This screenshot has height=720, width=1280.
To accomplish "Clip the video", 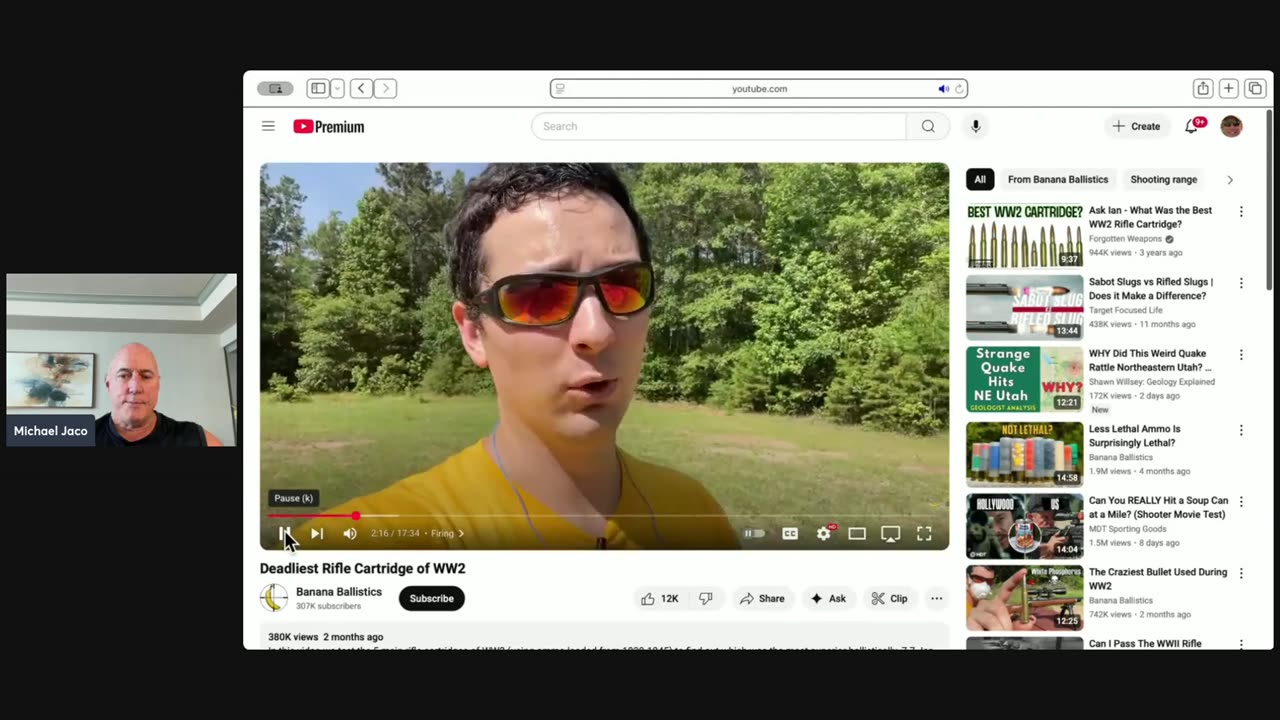I will (x=889, y=599).
